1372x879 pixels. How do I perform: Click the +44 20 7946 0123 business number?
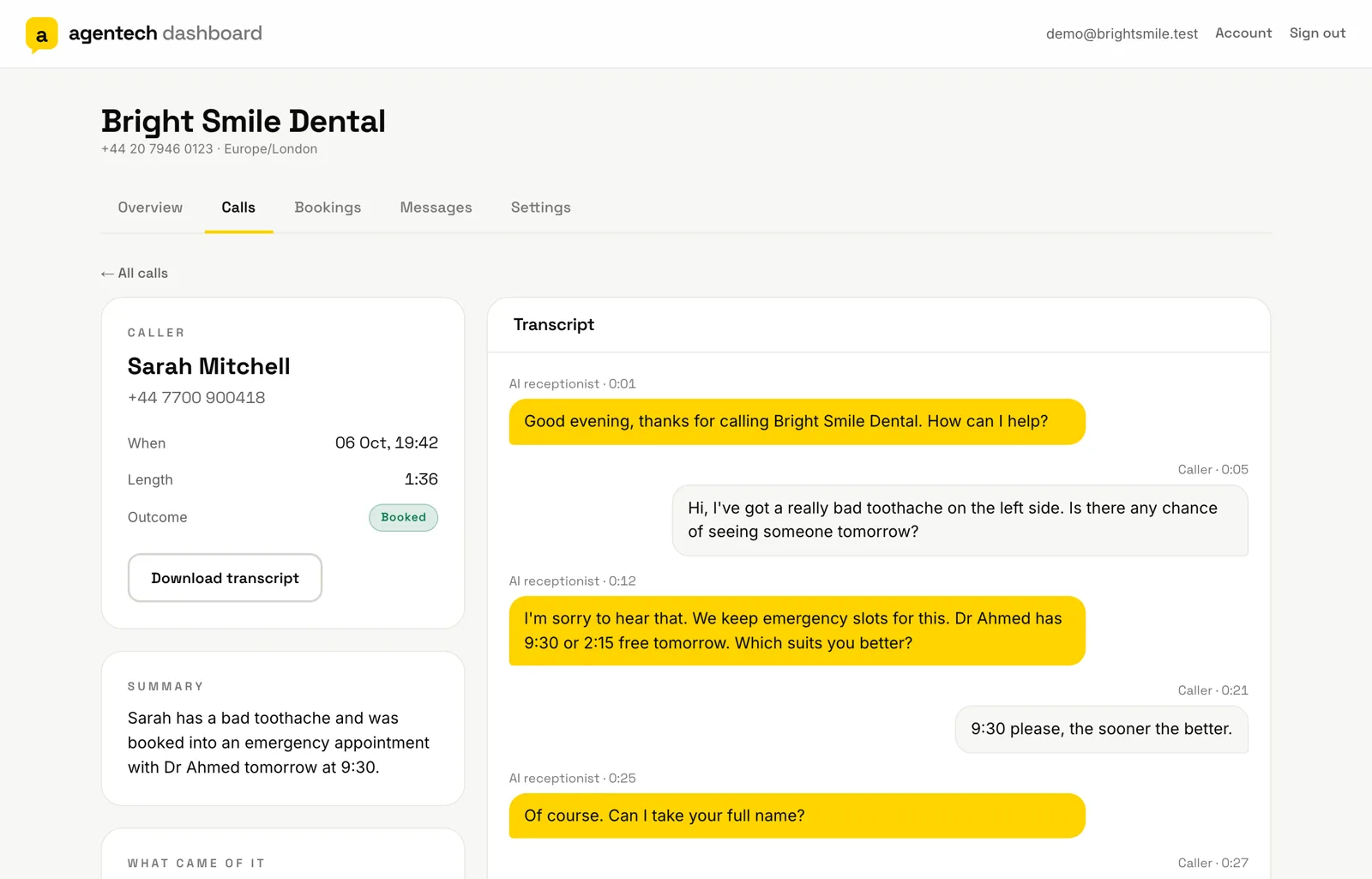pyautogui.click(x=157, y=149)
